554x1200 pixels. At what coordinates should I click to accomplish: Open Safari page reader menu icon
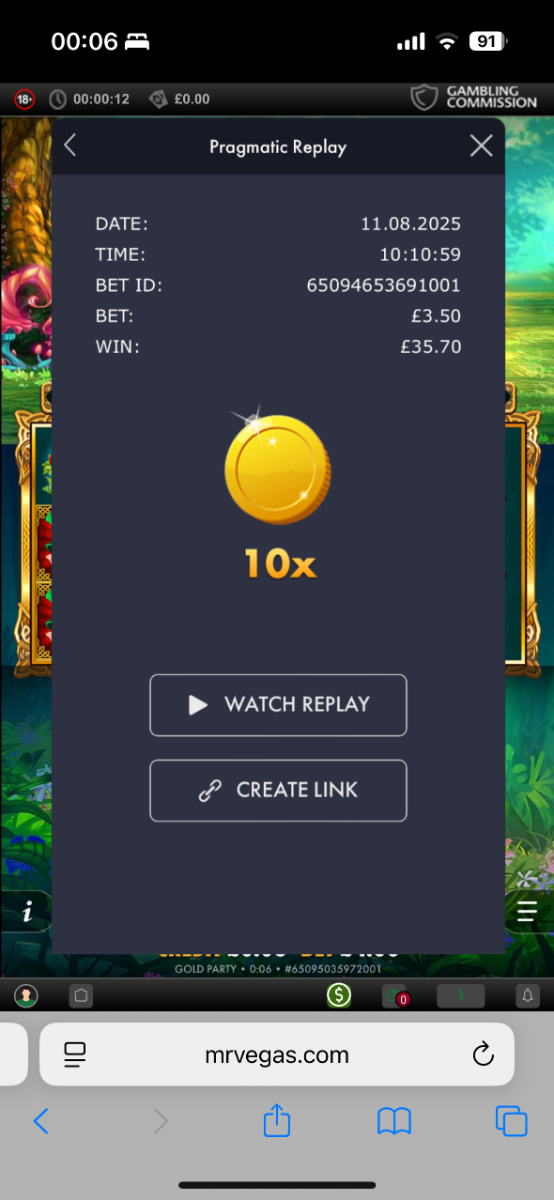(x=75, y=1054)
